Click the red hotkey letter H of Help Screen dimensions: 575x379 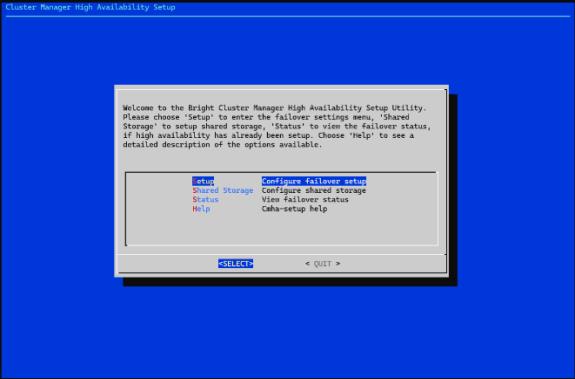(195, 209)
